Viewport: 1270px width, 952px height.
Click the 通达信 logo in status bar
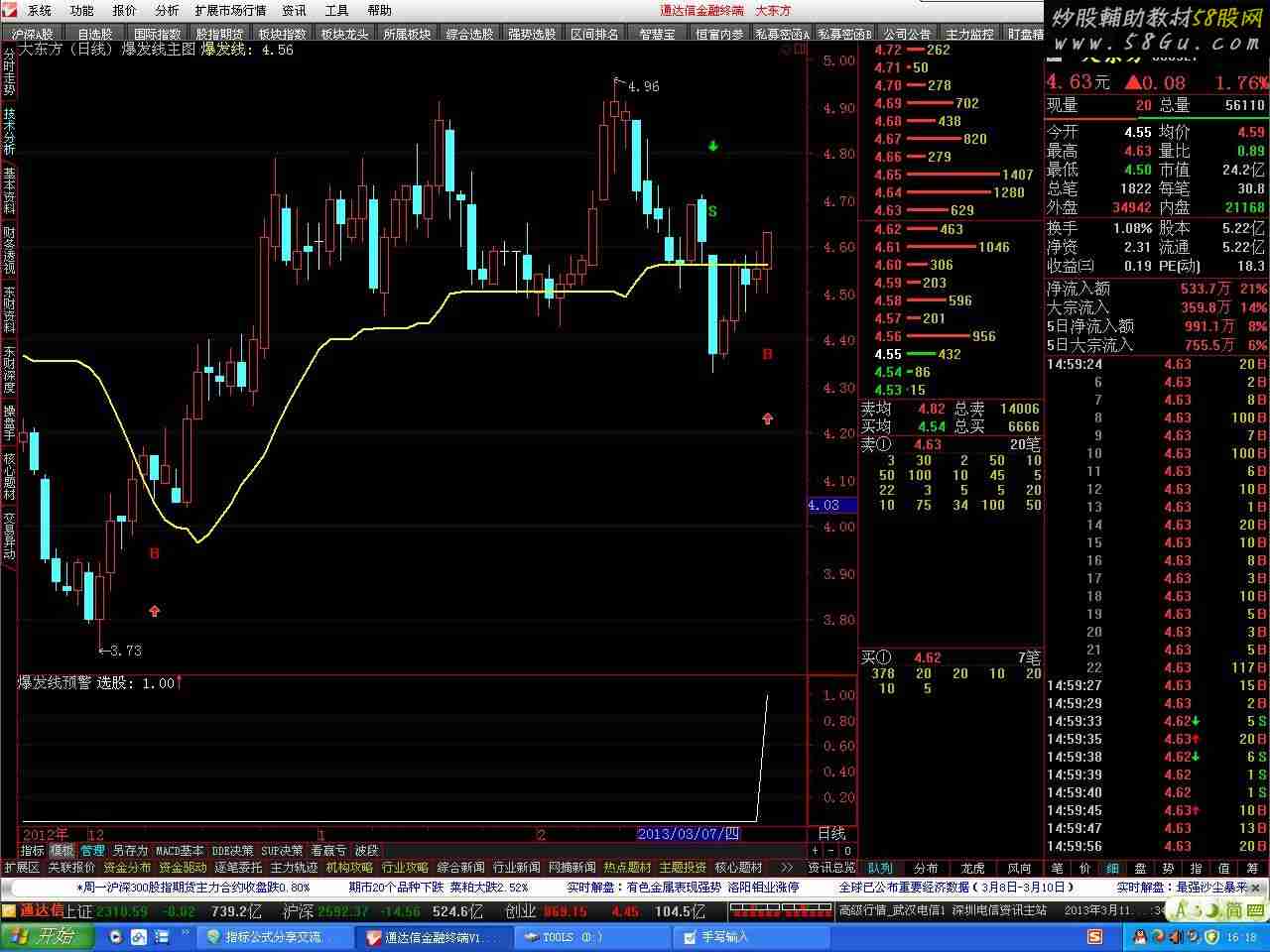click(42, 910)
